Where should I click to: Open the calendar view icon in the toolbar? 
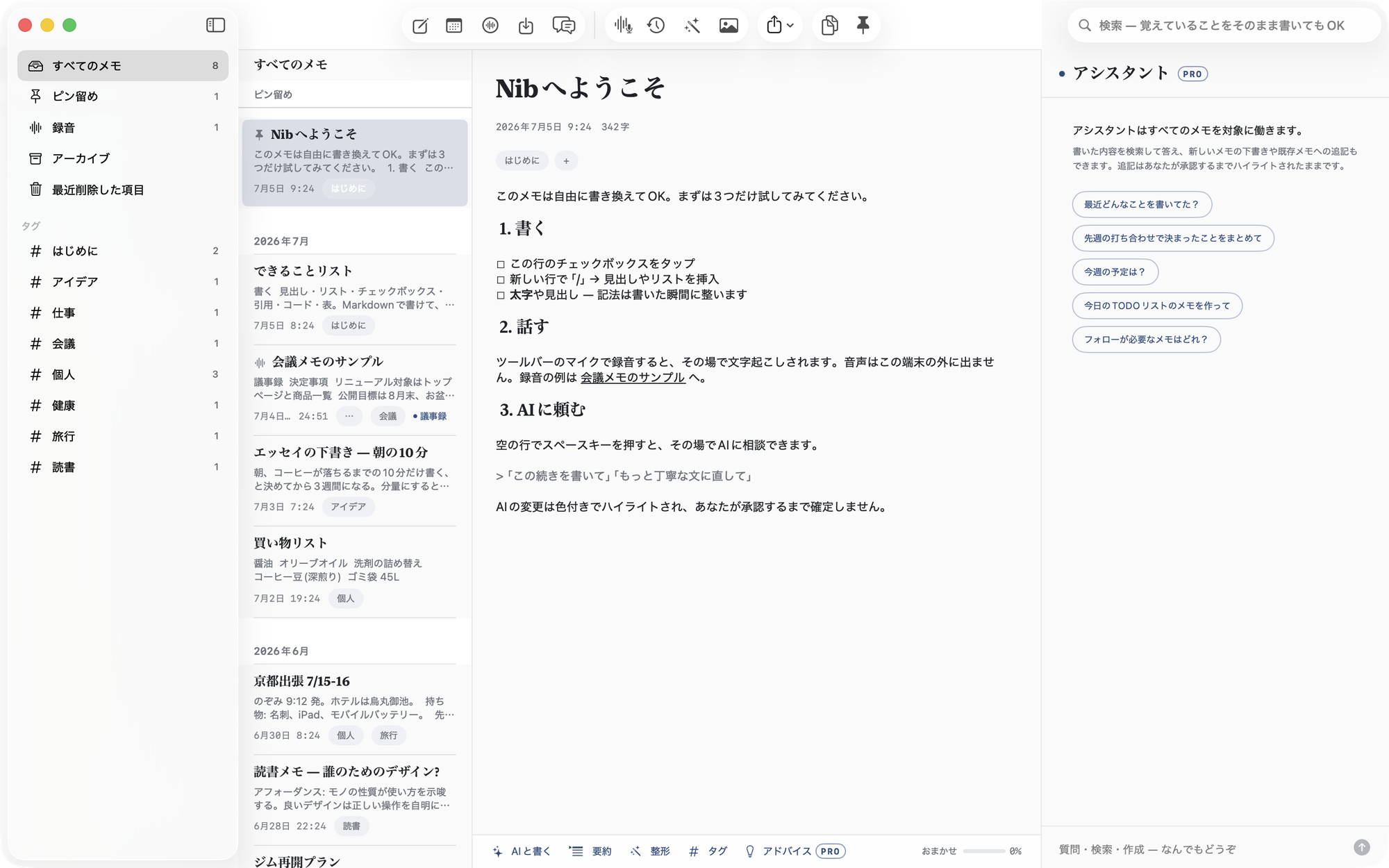[x=454, y=26]
